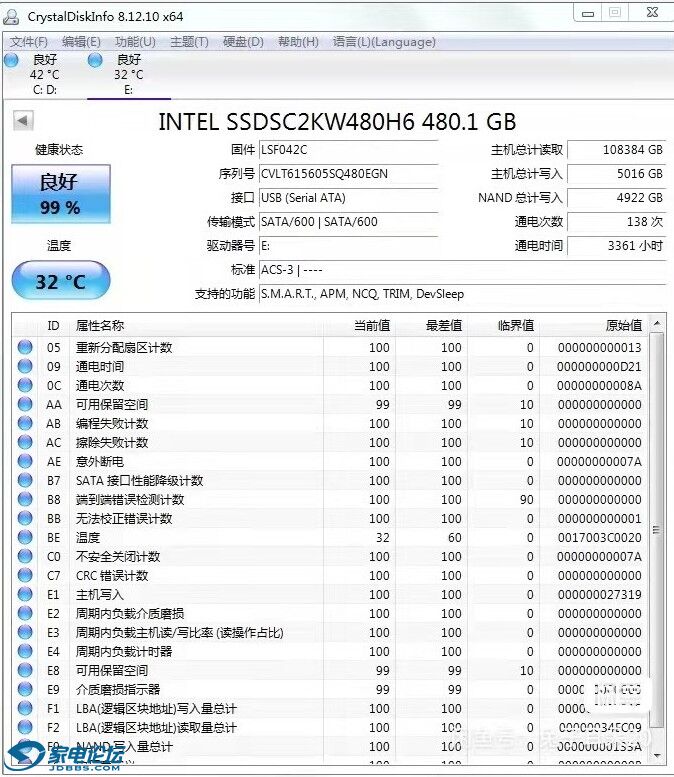This screenshot has height=777, width=674.
Task: Click 主机总计读取 value 108384 GB
Action: tap(617, 150)
